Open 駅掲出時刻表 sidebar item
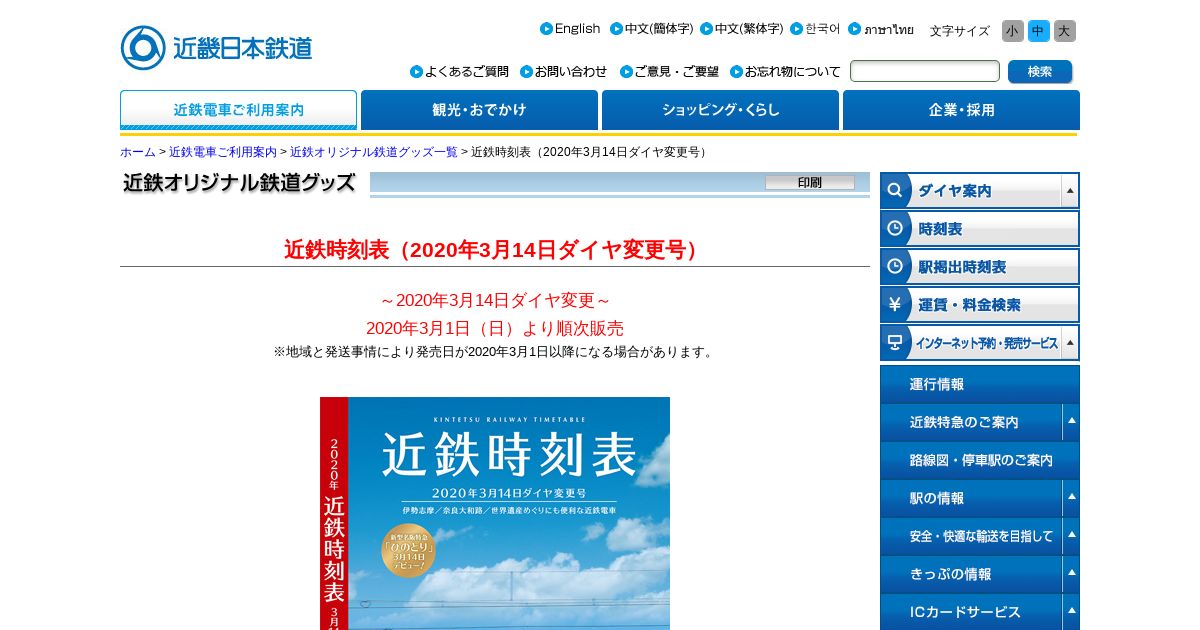The height and width of the screenshot is (630, 1200). pyautogui.click(x=980, y=266)
